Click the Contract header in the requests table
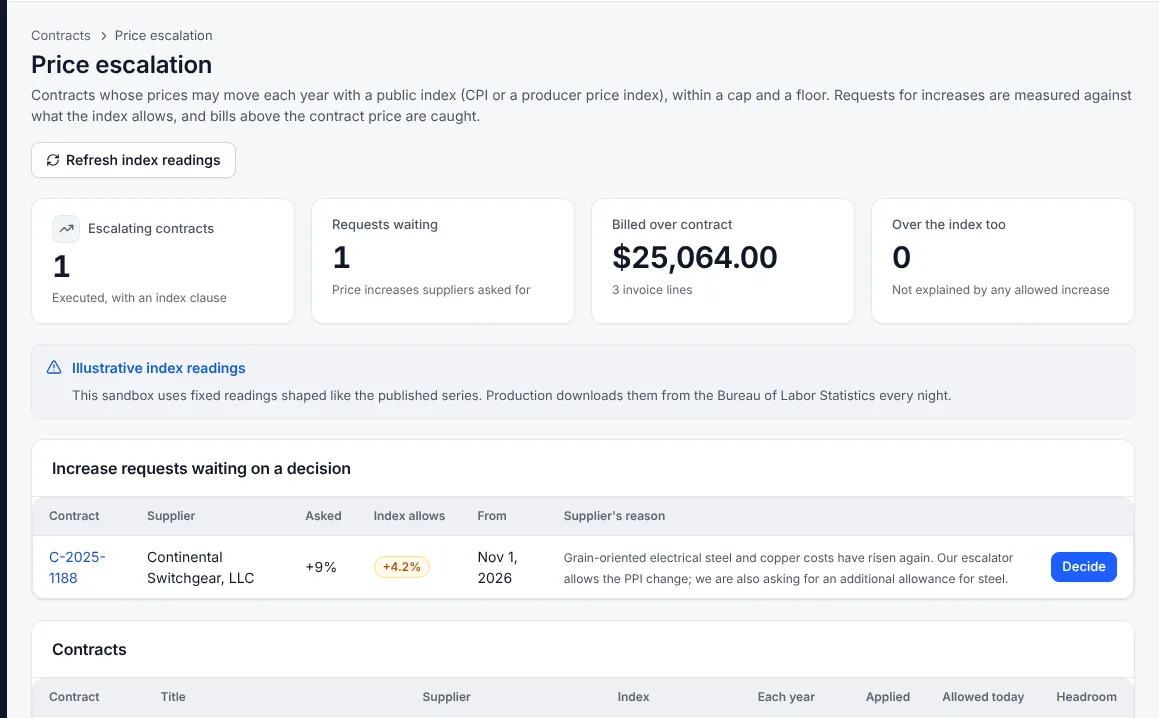1159x718 pixels. (74, 516)
